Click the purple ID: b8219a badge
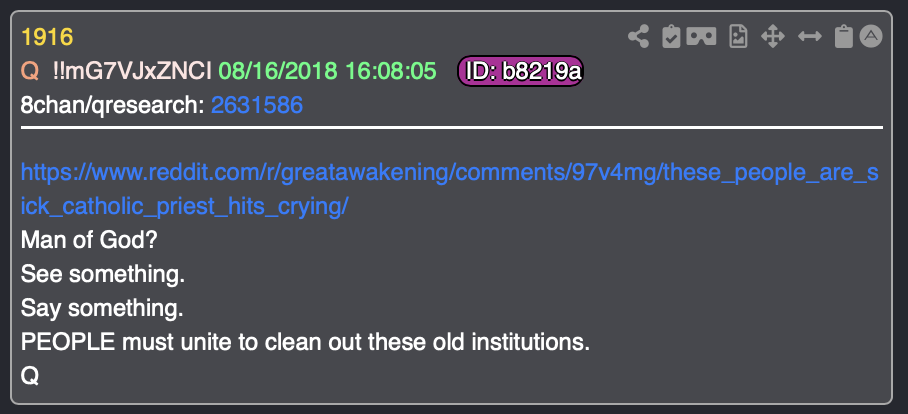Viewport: 908px width, 414px height. [520, 72]
